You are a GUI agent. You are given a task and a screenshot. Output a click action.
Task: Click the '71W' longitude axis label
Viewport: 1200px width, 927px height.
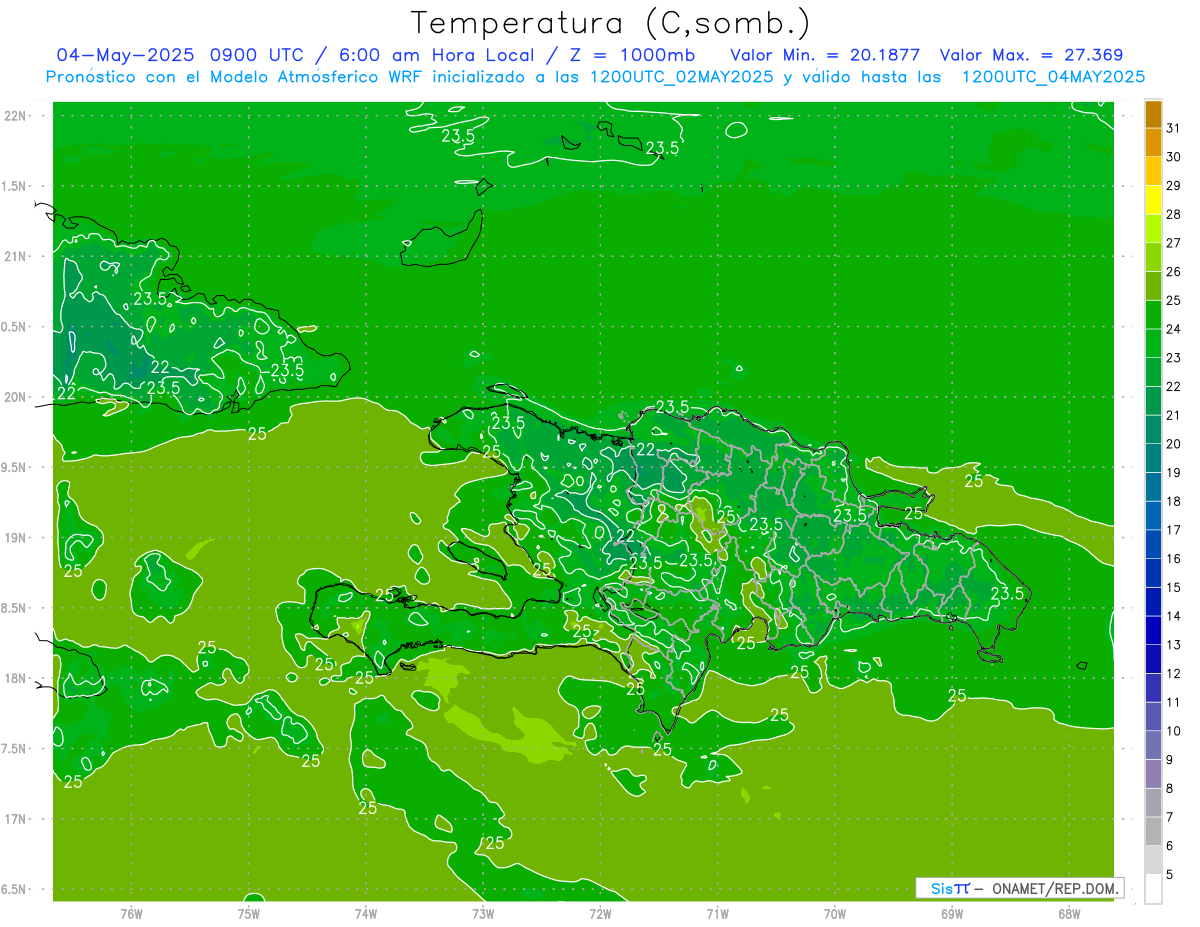(x=717, y=914)
